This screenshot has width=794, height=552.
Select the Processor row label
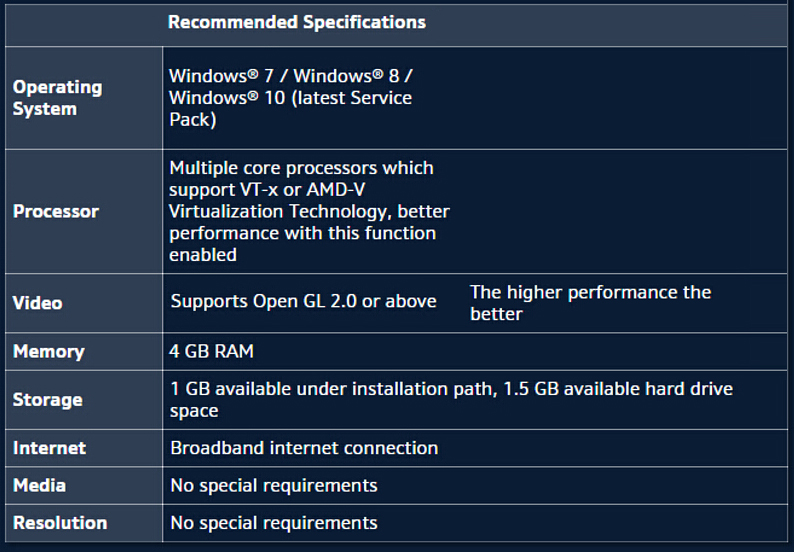coord(56,212)
